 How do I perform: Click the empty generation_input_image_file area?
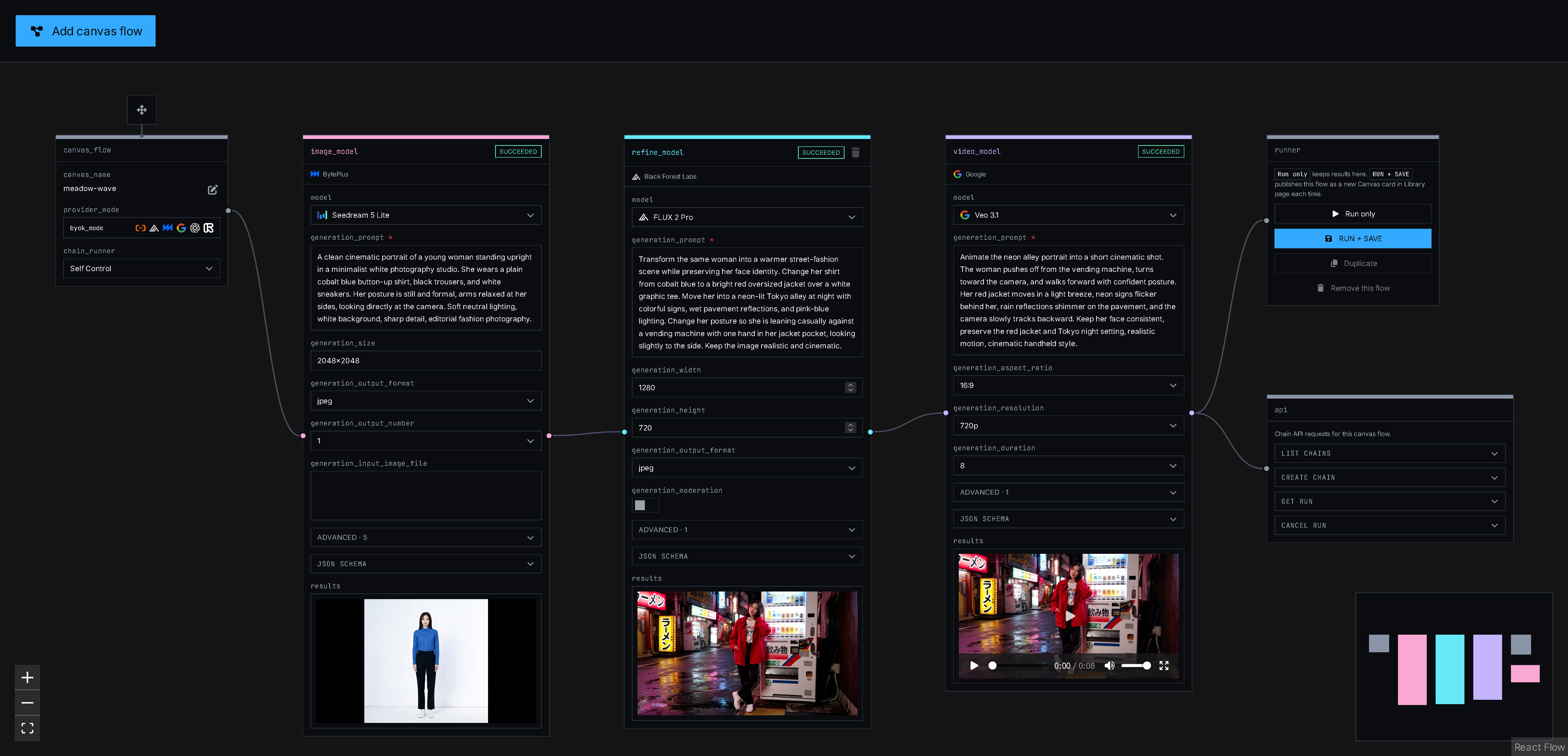(x=426, y=496)
